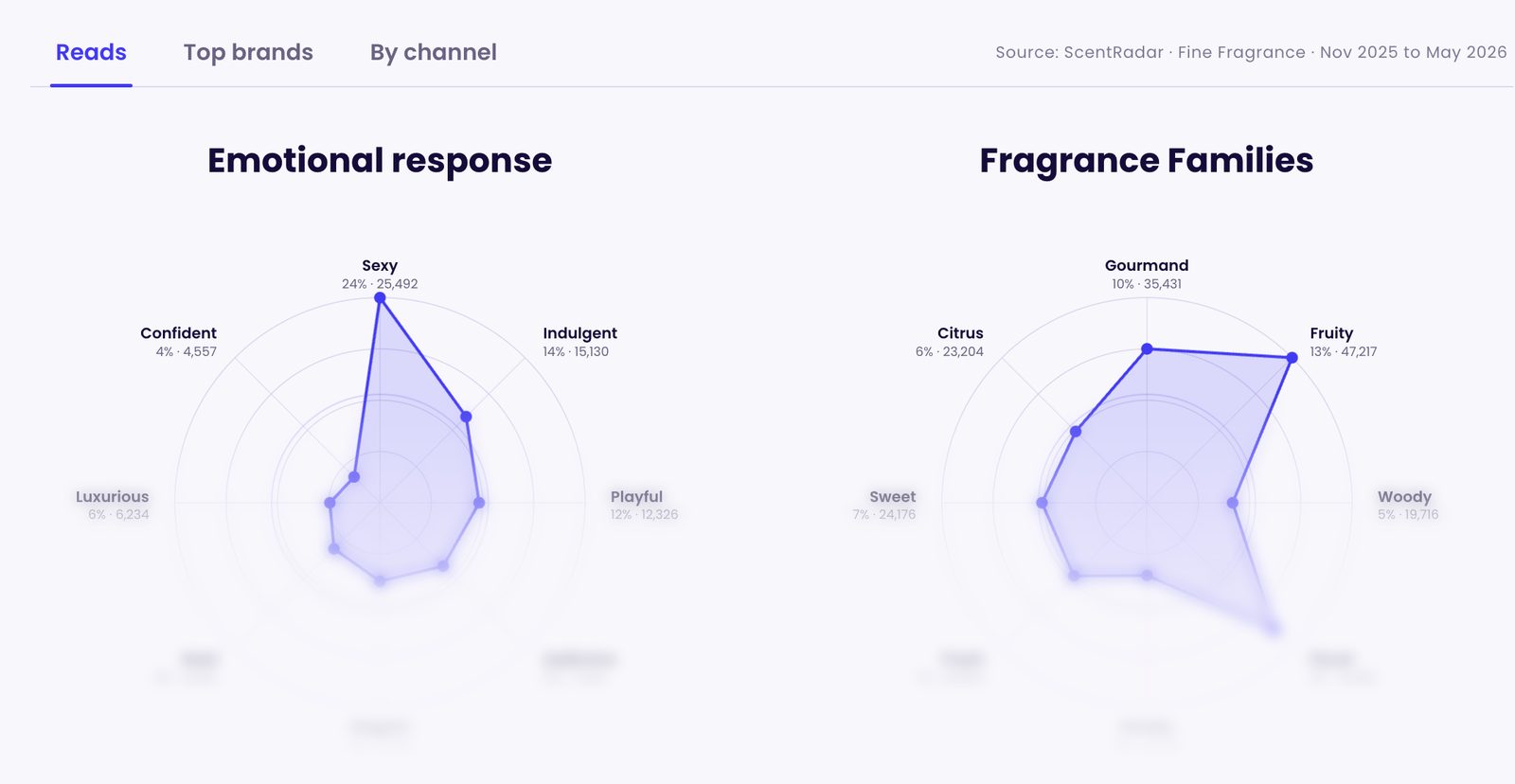Screen dimensions: 1515x784
Task: Select the Playful axis label
Action: (636, 496)
